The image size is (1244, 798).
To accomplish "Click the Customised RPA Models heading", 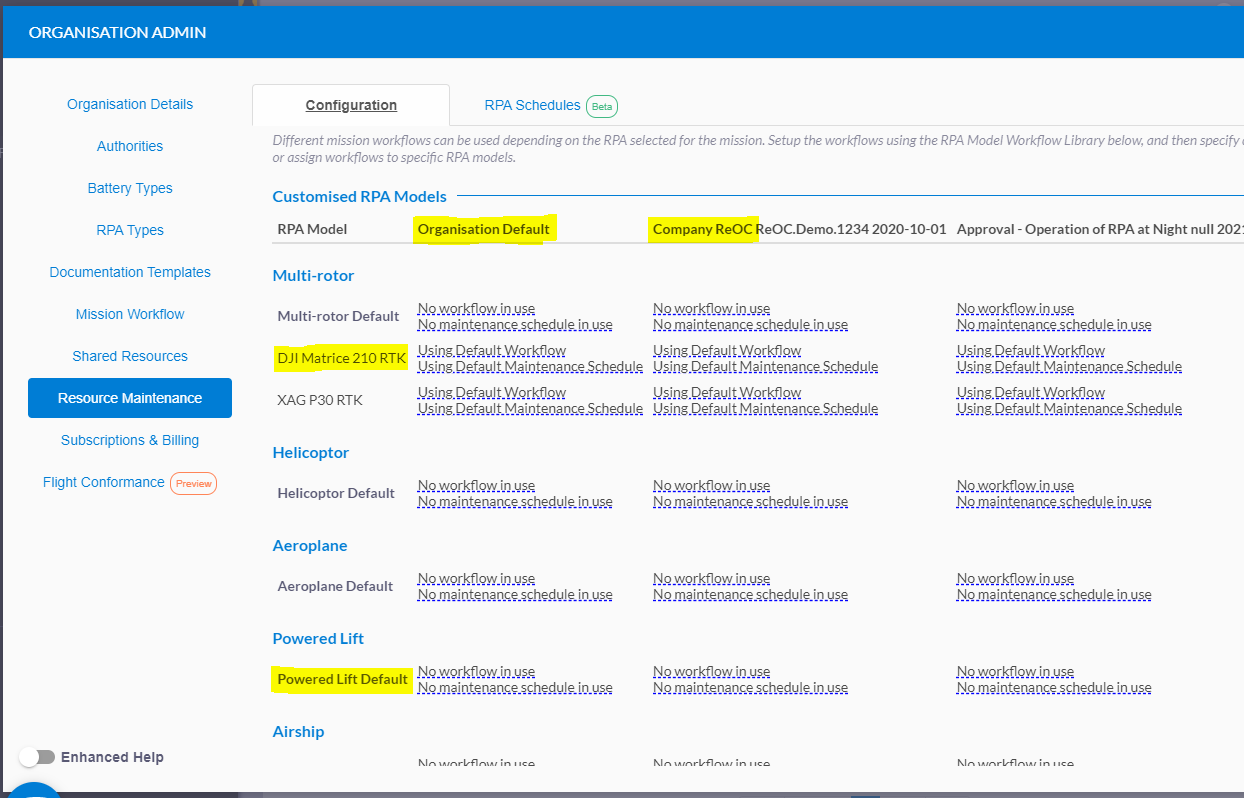I will point(360,196).
